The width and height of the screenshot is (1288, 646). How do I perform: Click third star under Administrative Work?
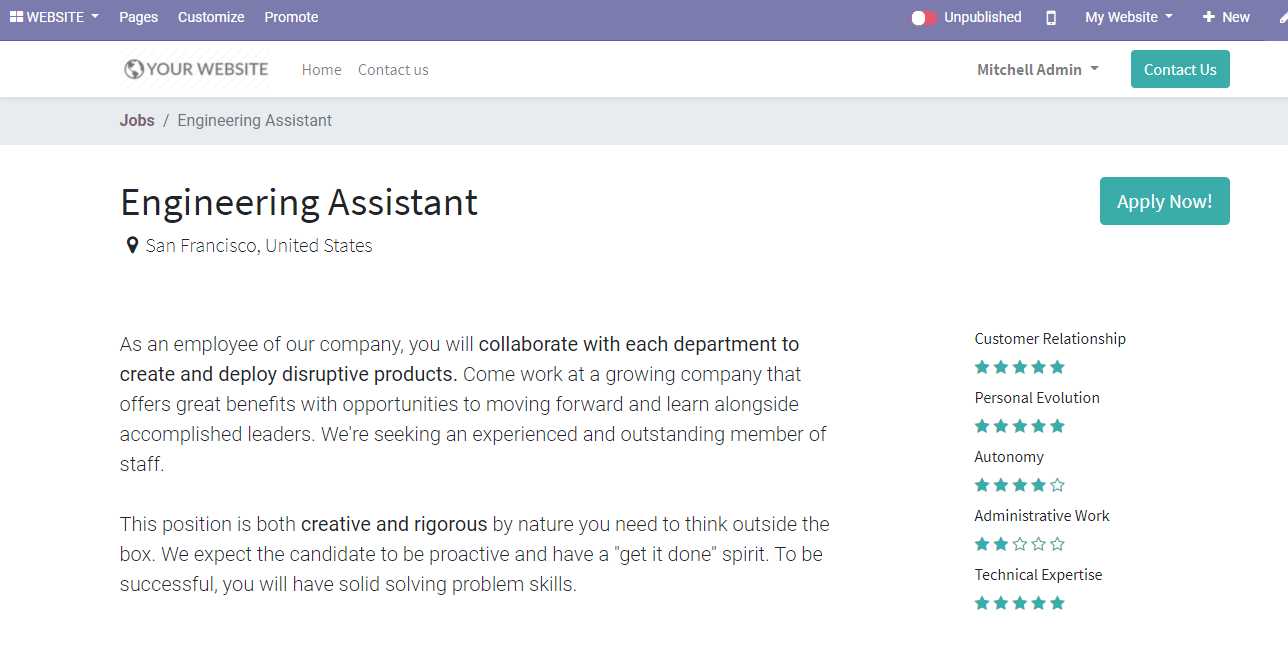pyautogui.click(x=1020, y=544)
